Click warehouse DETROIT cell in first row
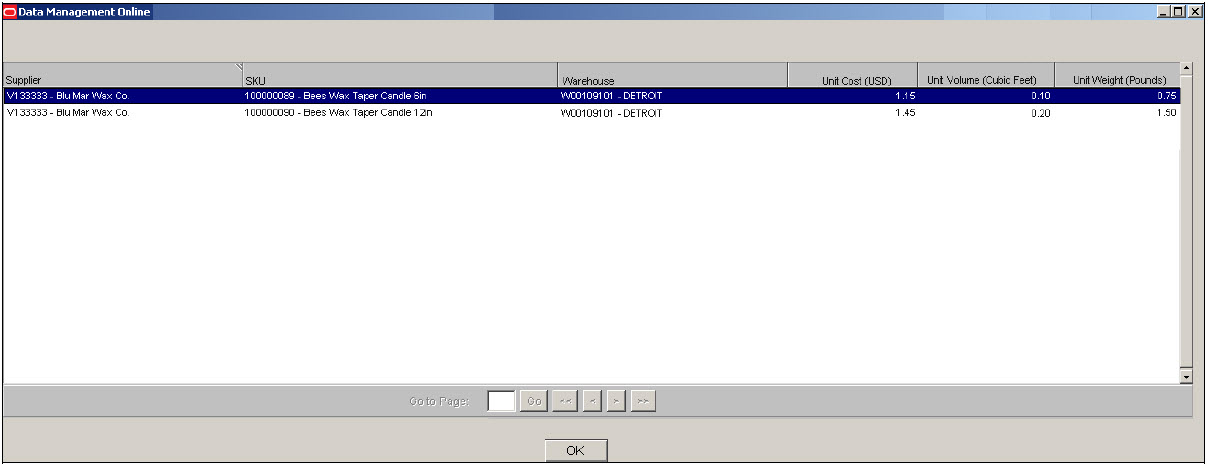 [x=672, y=96]
